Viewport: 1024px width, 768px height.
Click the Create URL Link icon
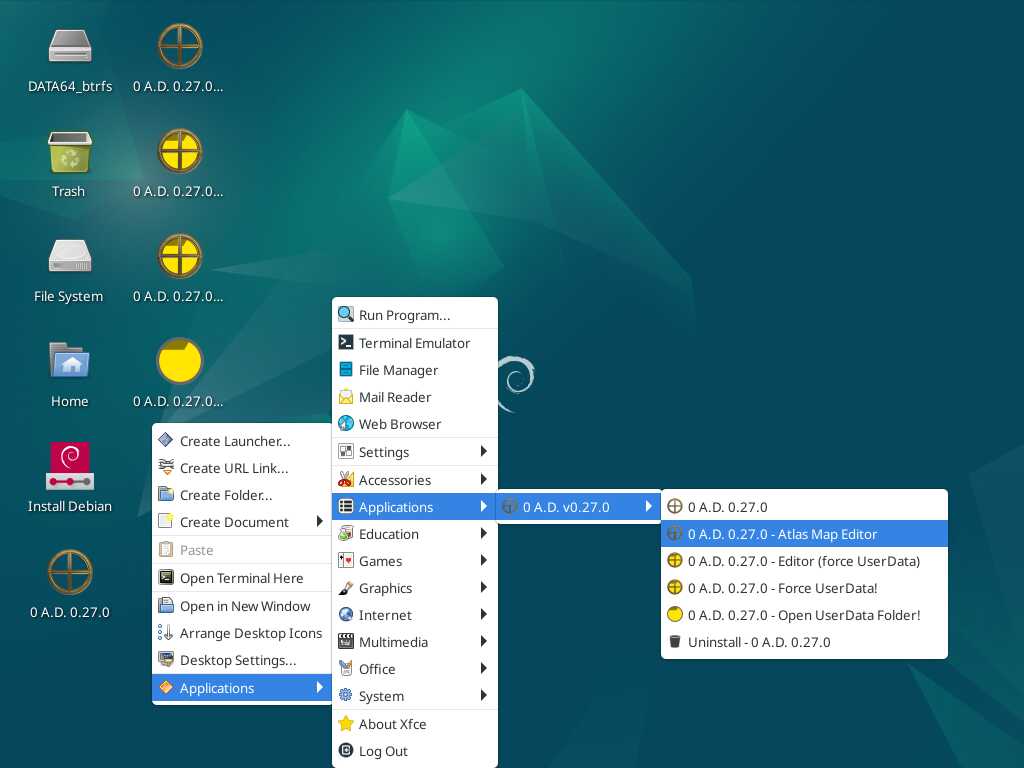(x=166, y=468)
